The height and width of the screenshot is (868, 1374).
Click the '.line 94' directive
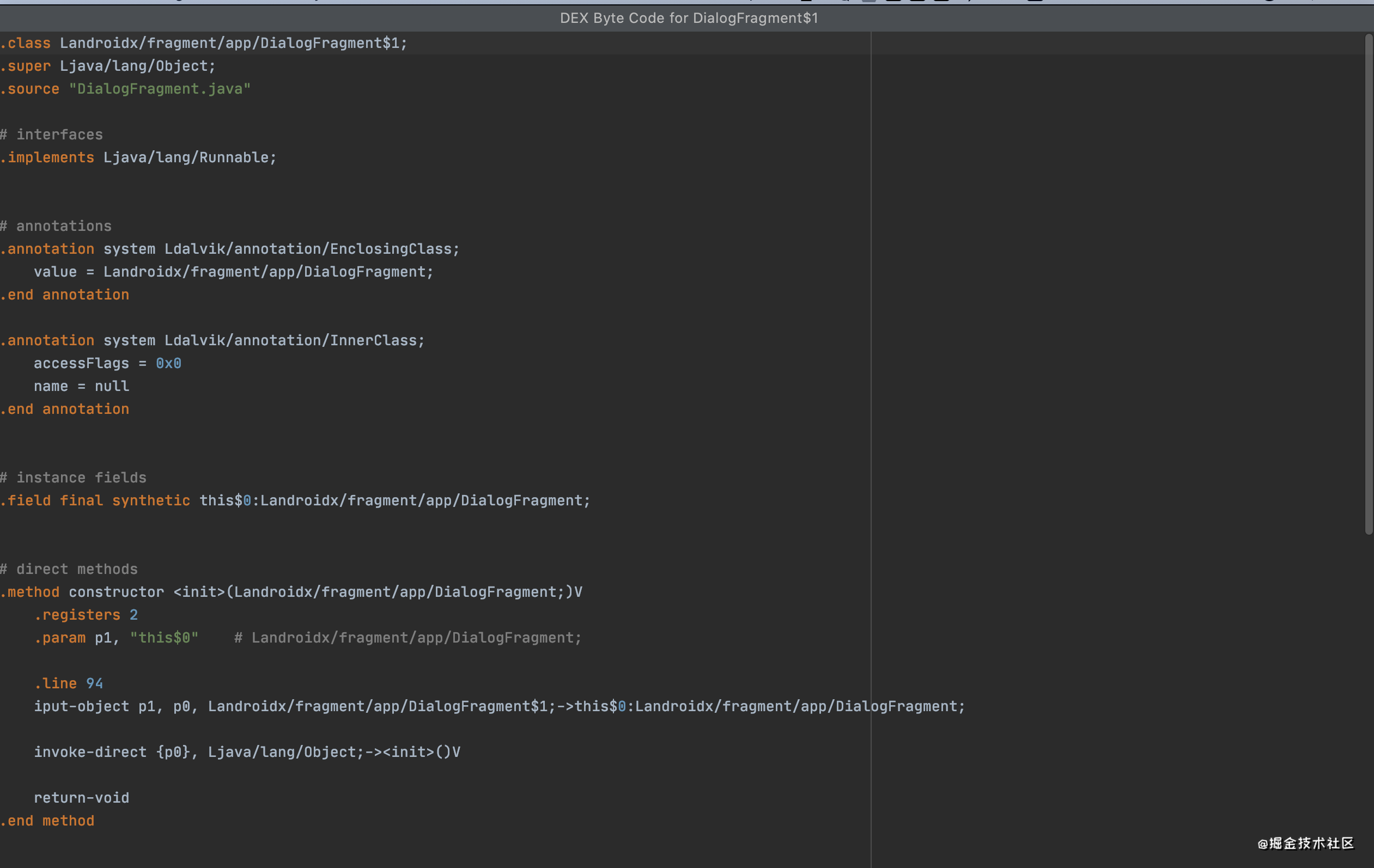tap(69, 683)
